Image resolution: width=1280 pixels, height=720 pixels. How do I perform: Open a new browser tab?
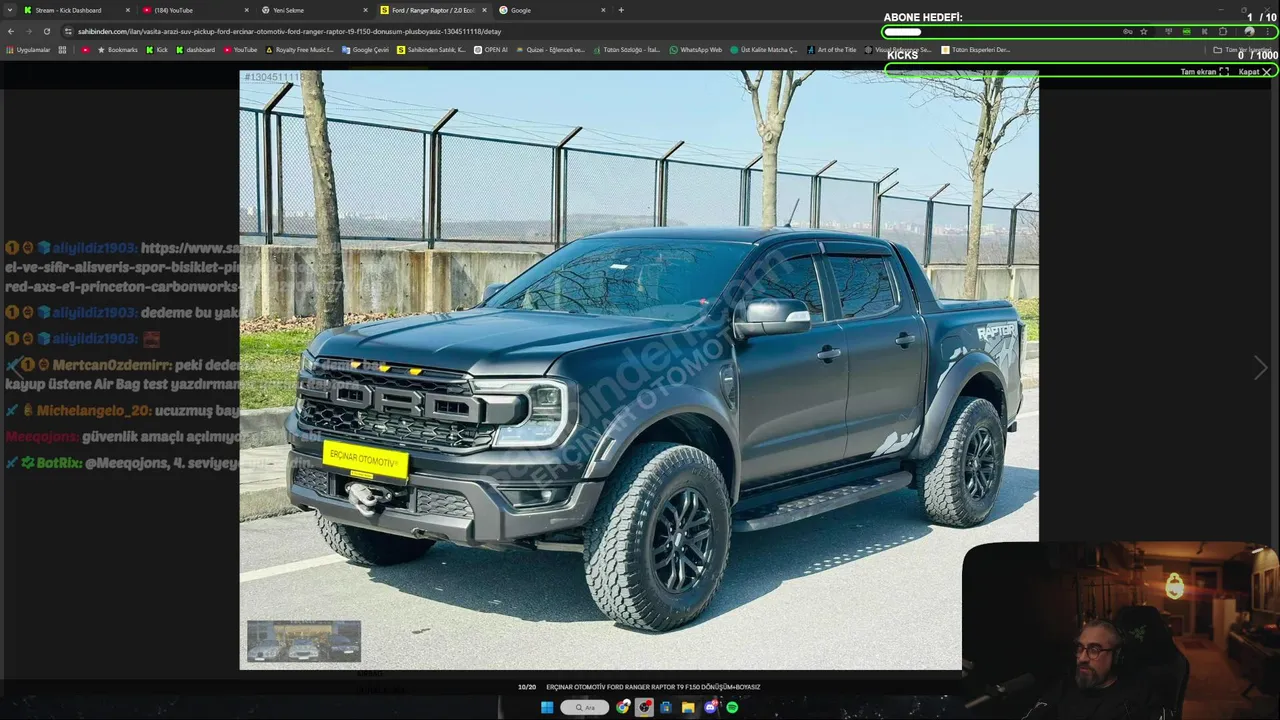coord(621,10)
